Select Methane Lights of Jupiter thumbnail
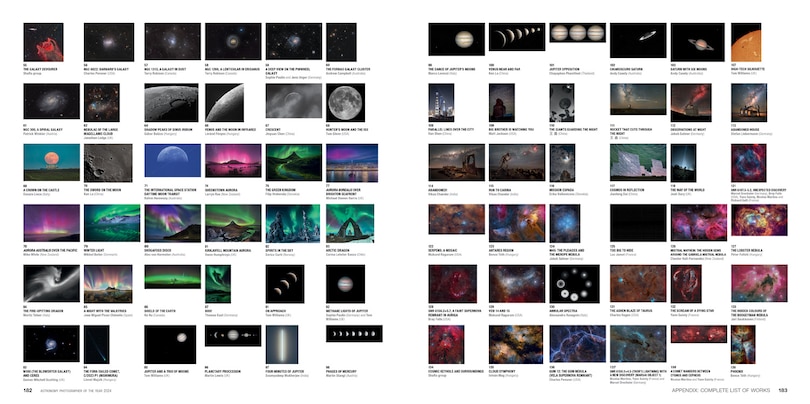 [346, 284]
